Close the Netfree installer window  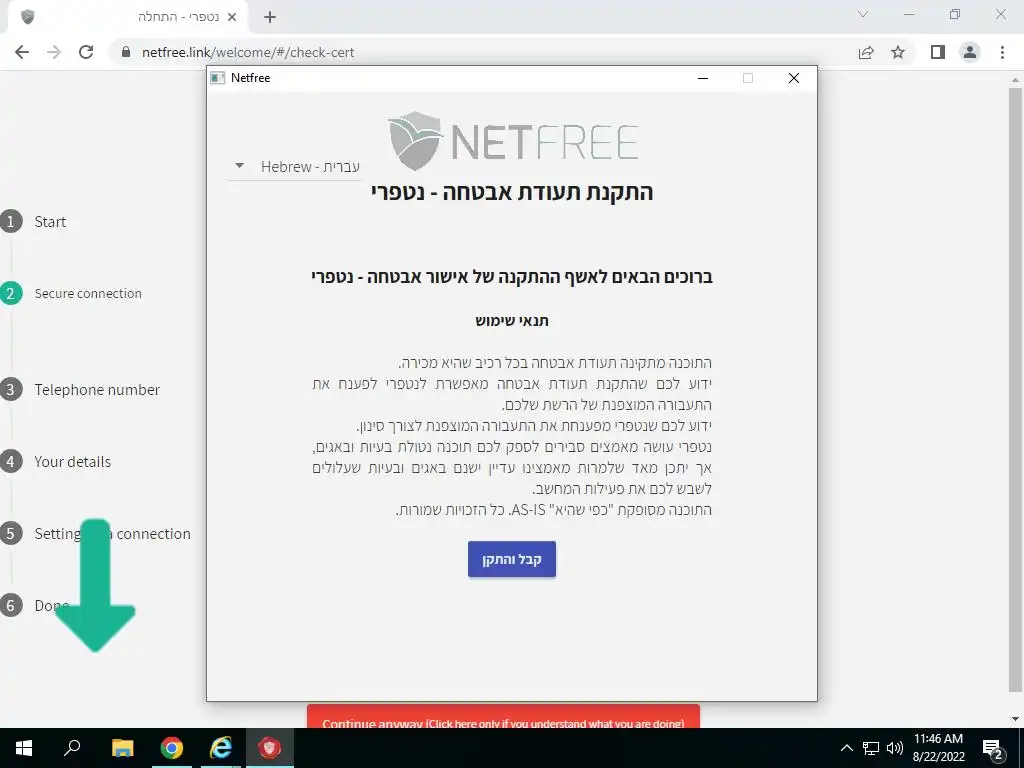click(793, 78)
